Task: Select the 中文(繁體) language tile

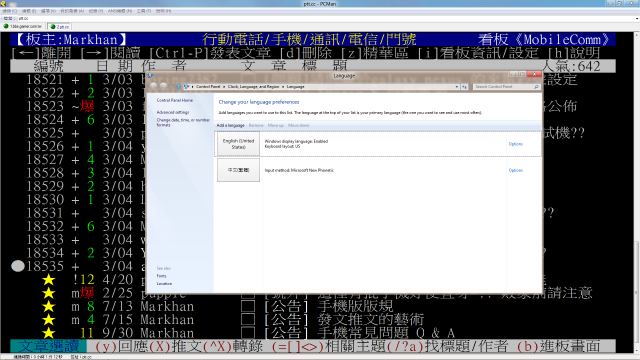Action: coord(238,170)
